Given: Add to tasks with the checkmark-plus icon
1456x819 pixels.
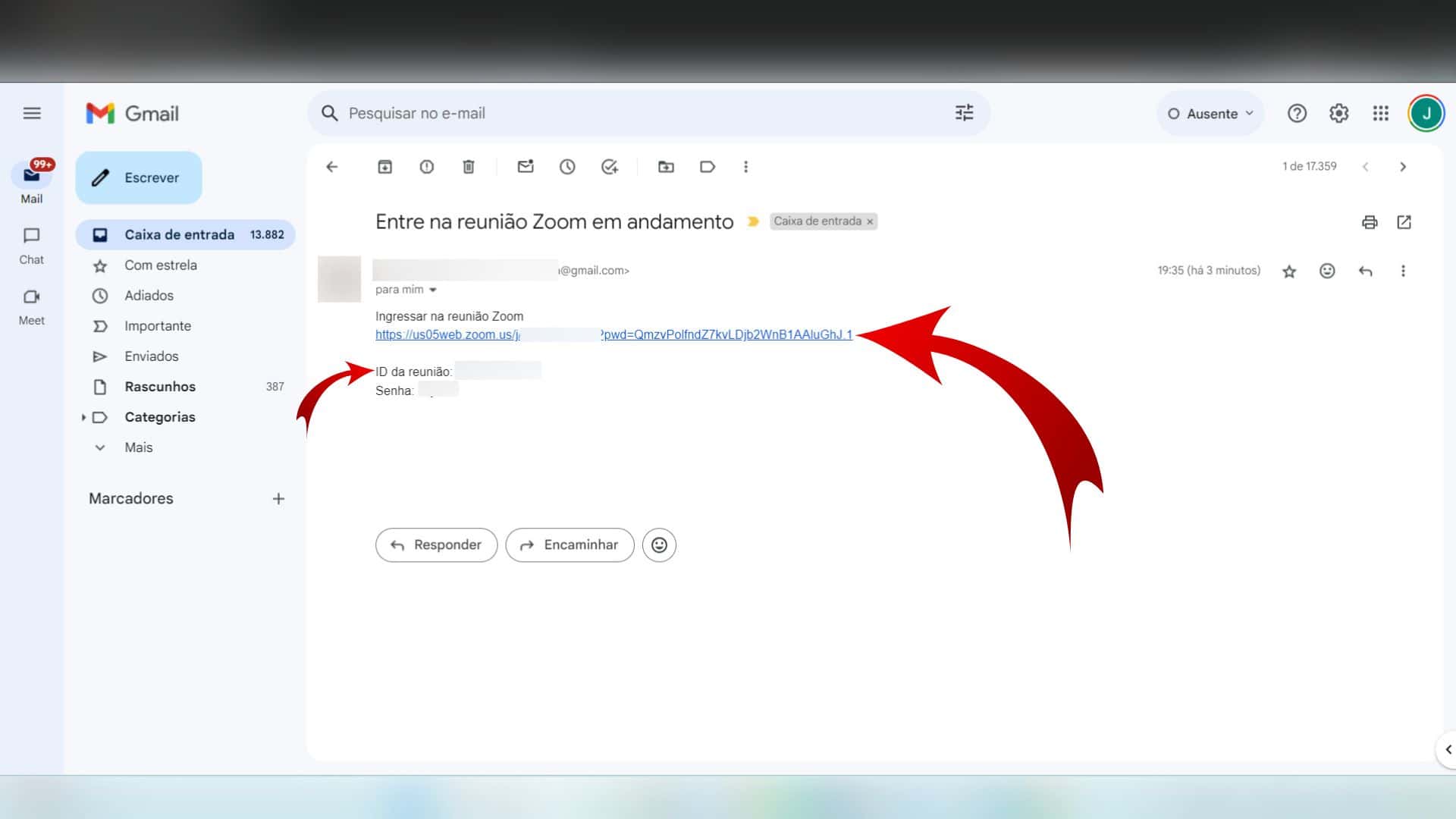Looking at the screenshot, I should 610,167.
